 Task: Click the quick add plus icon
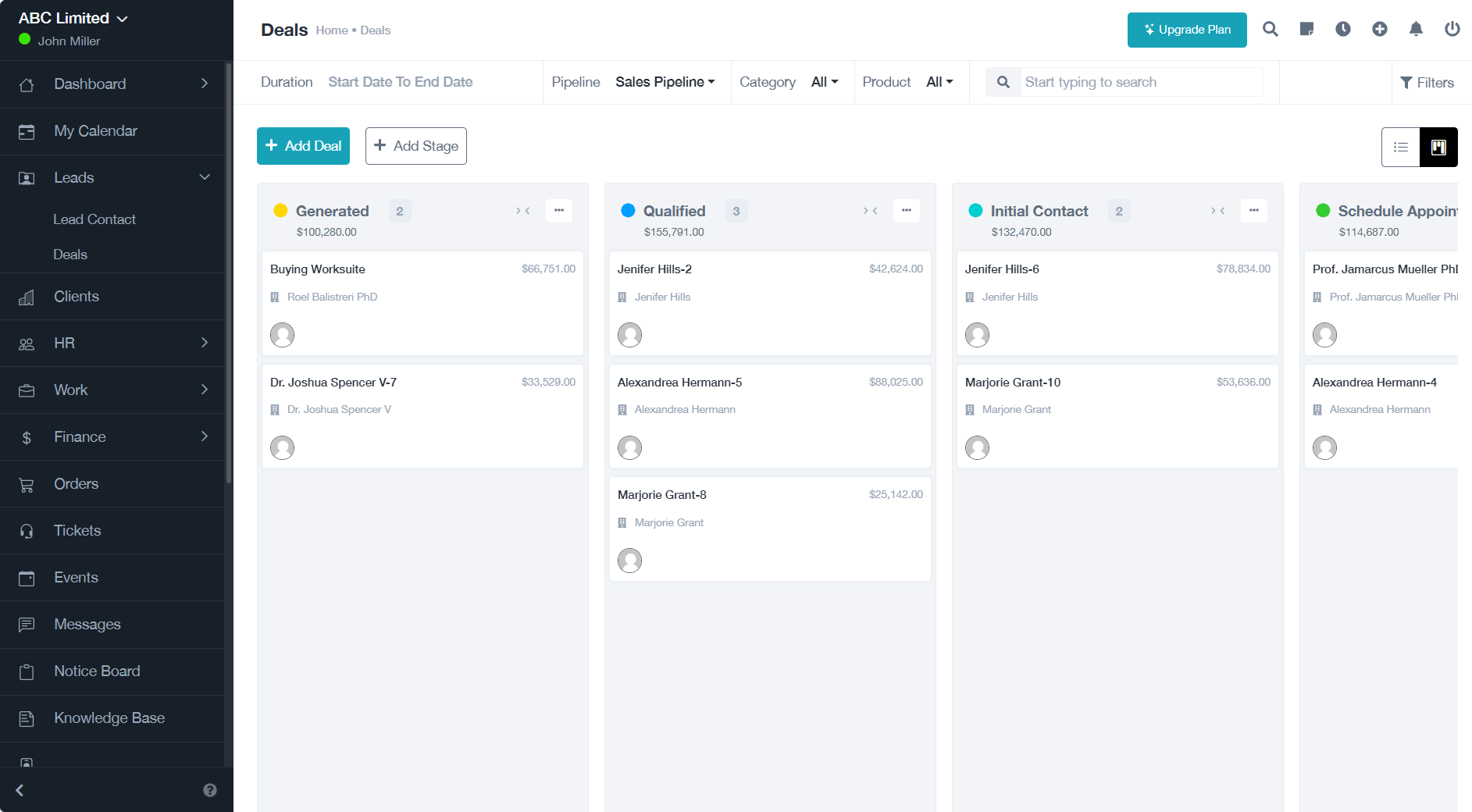click(x=1380, y=30)
